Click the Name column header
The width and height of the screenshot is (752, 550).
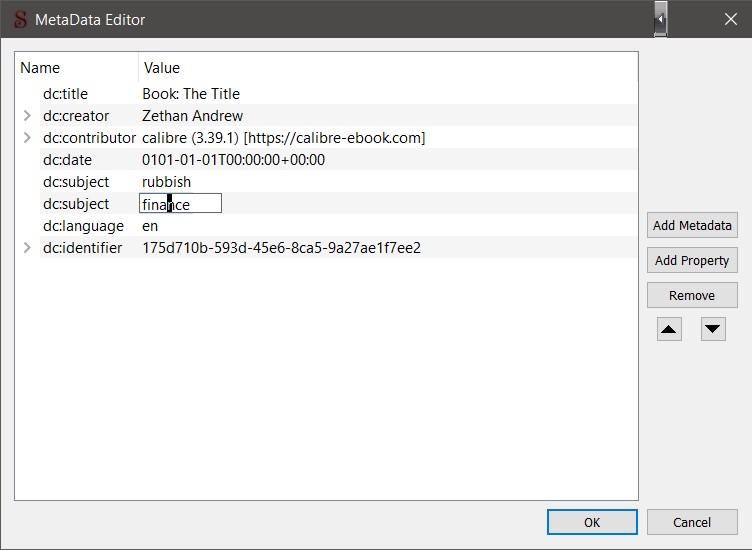[x=77, y=68]
